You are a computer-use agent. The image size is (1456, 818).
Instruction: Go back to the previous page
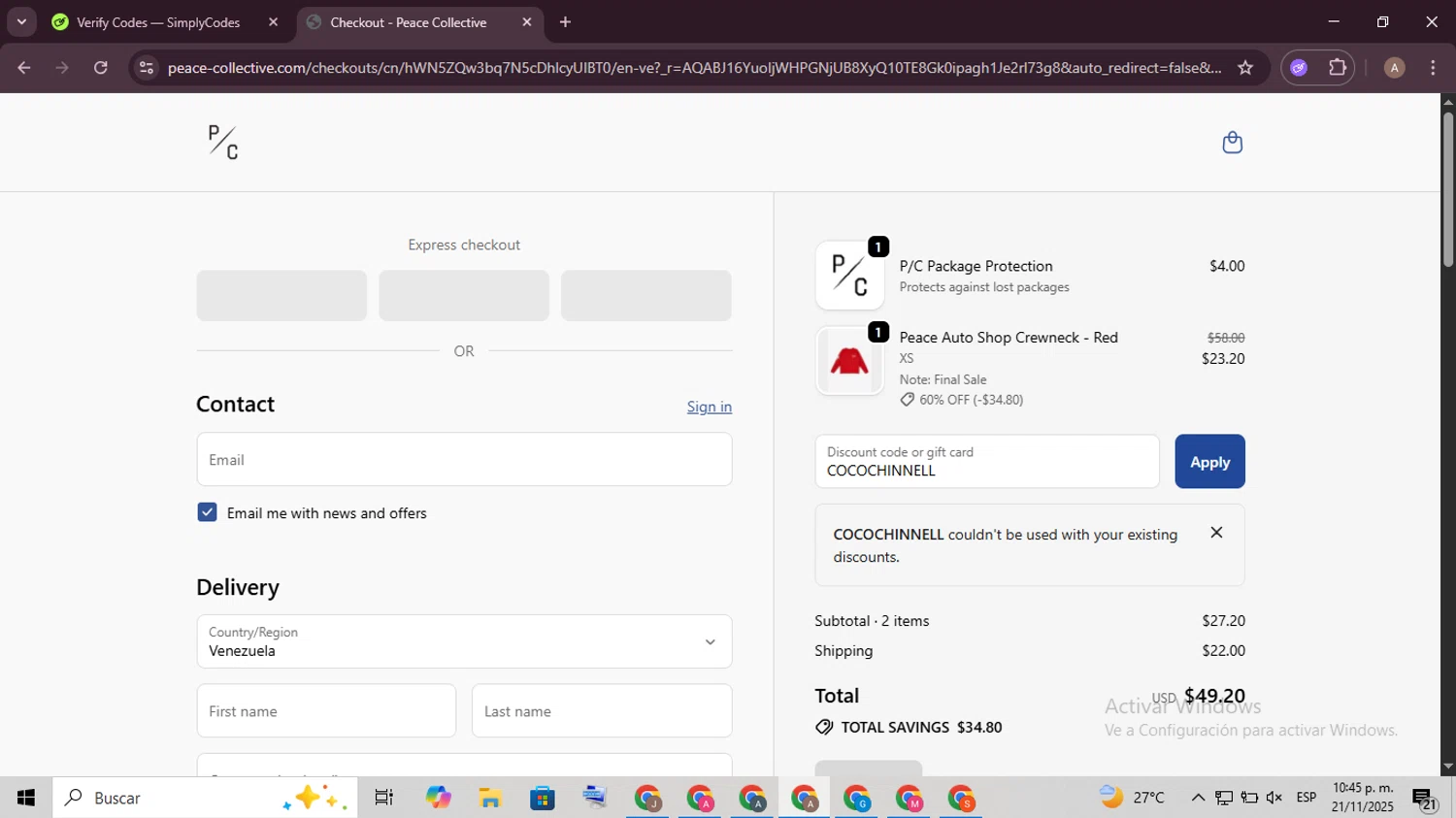point(24,68)
